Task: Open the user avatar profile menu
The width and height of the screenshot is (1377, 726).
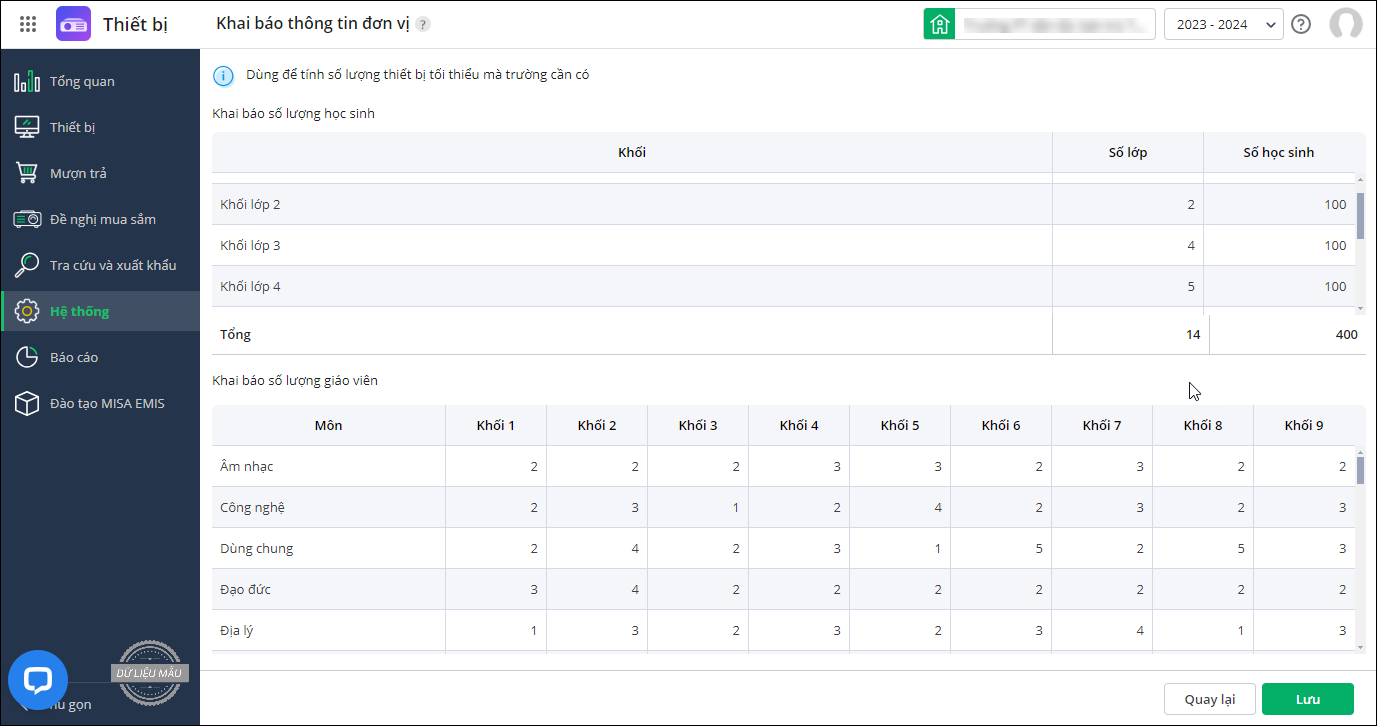Action: click(1345, 24)
